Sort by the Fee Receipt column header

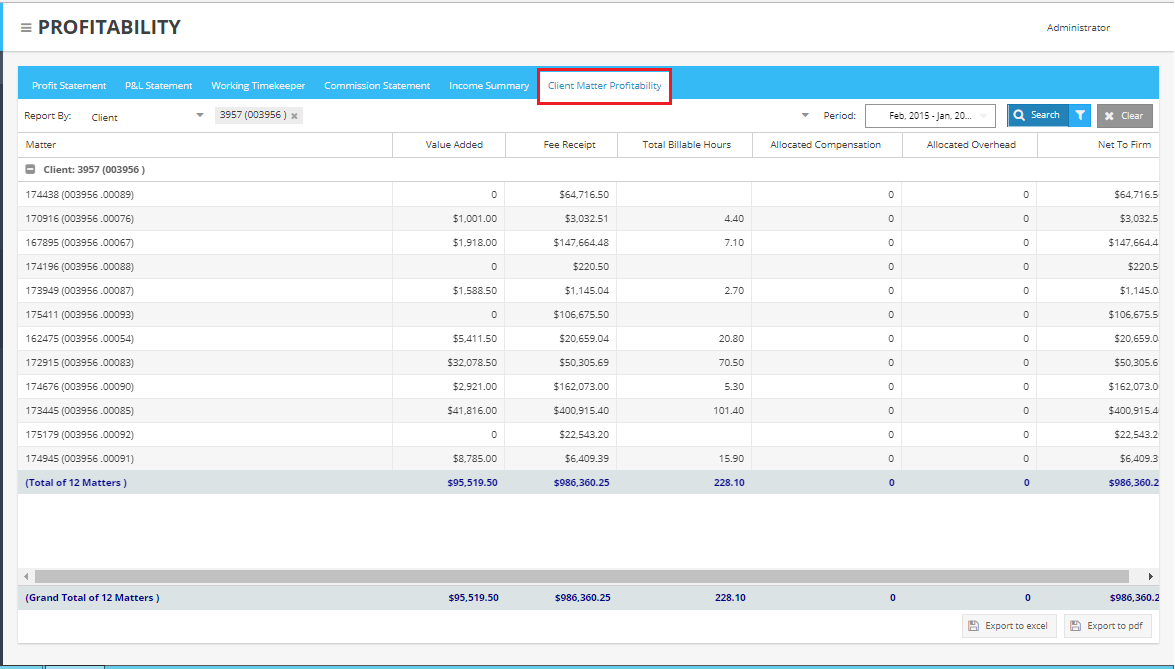pos(569,145)
